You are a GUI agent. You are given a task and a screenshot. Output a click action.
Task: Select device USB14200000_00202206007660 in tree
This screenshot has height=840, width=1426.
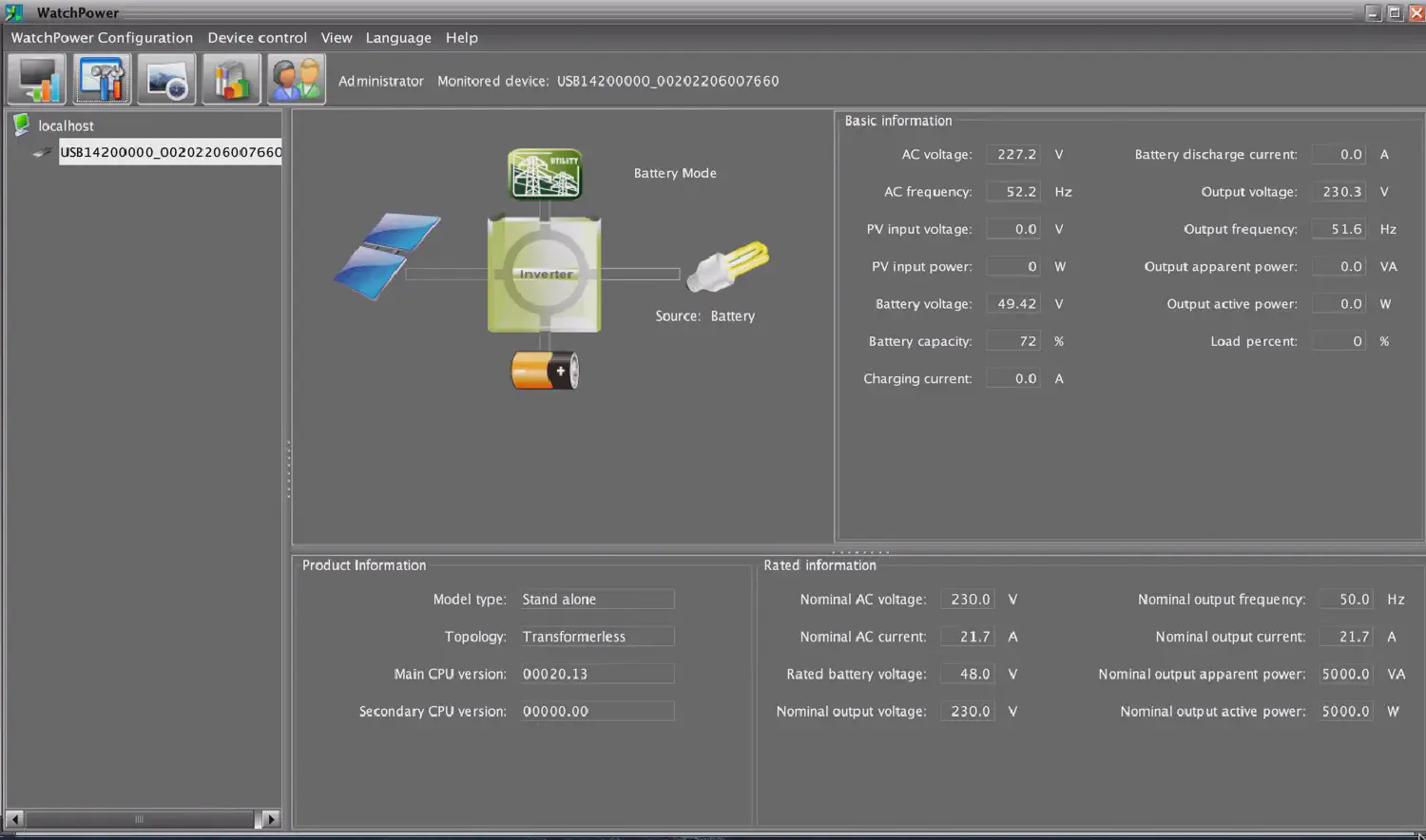[170, 152]
